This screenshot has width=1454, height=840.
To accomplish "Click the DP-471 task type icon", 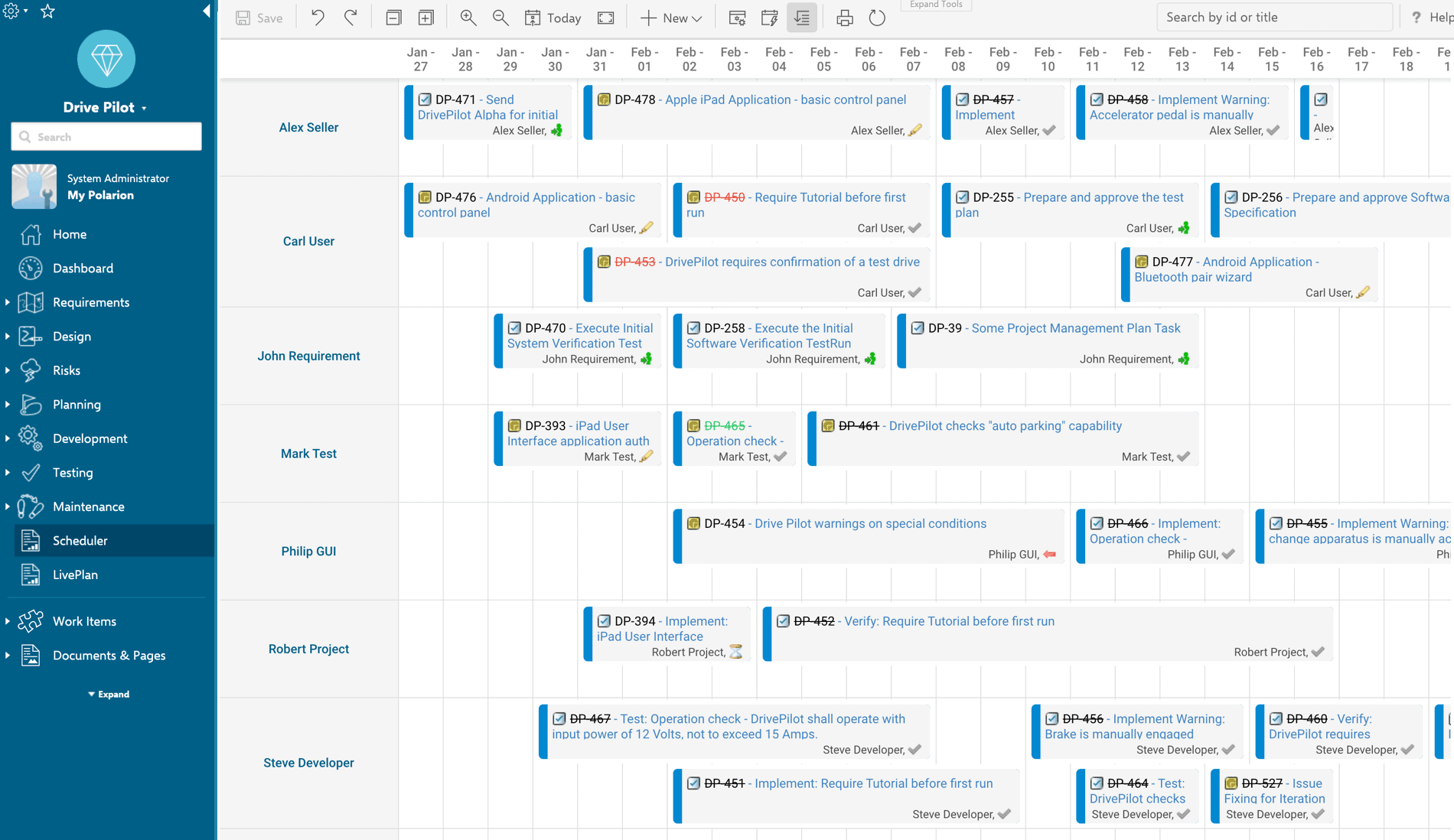I will coord(425,99).
